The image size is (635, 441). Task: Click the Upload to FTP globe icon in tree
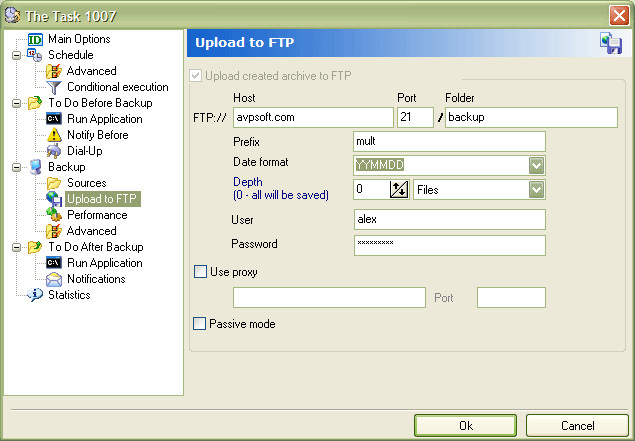(x=54, y=199)
